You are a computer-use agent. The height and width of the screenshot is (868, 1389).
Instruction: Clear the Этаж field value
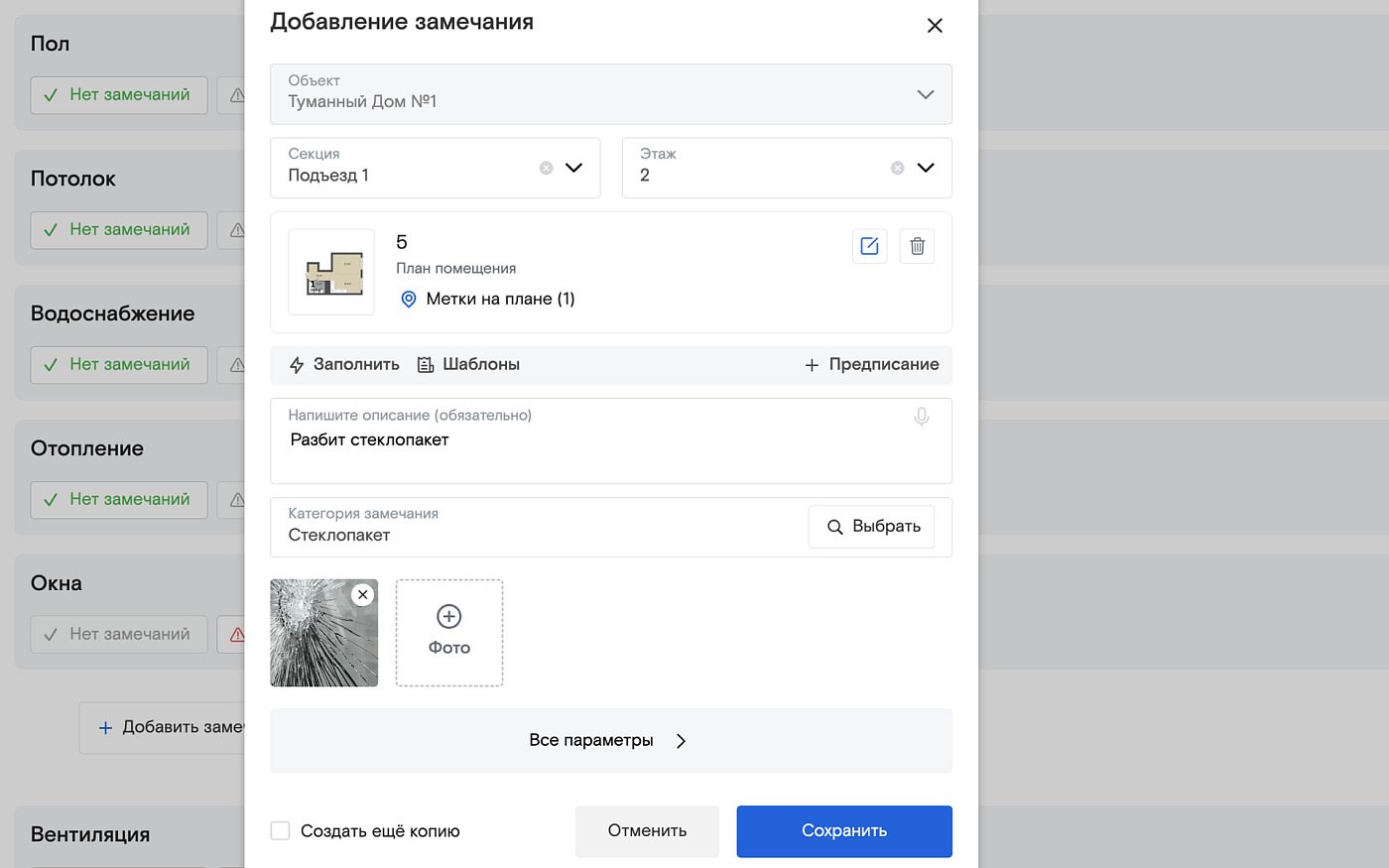point(897,168)
